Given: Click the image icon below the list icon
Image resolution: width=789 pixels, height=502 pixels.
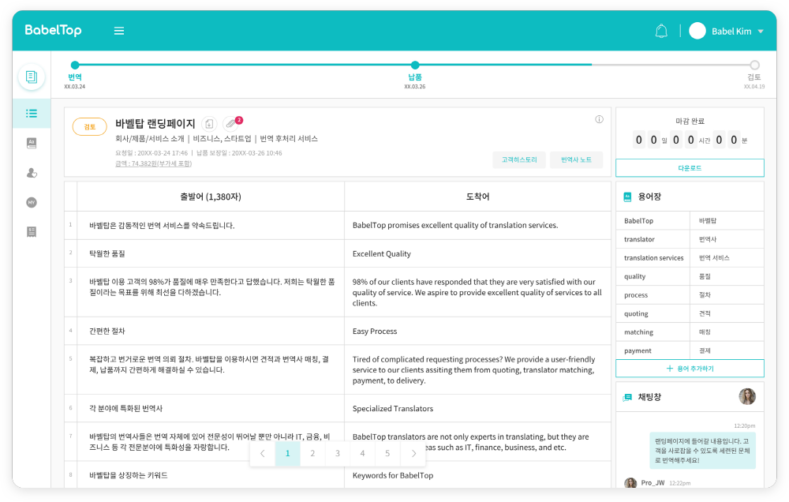Looking at the screenshot, I should click(32, 143).
